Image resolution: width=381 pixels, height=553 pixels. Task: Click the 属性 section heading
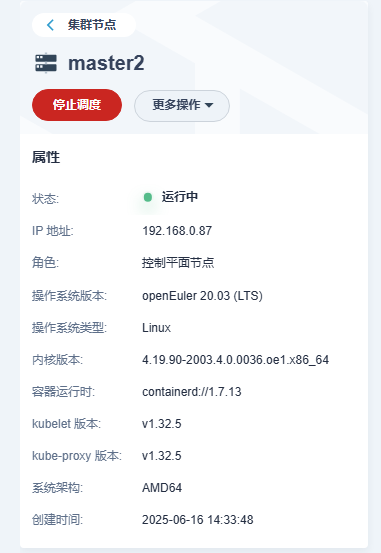point(46,157)
